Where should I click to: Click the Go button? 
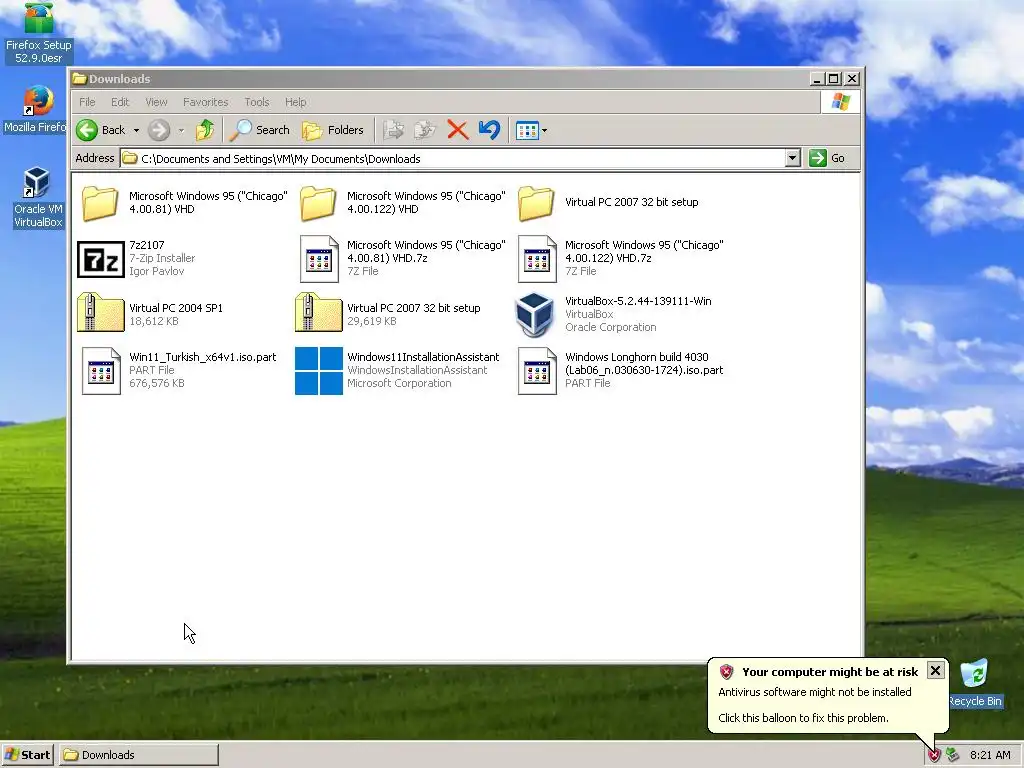[x=827, y=158]
